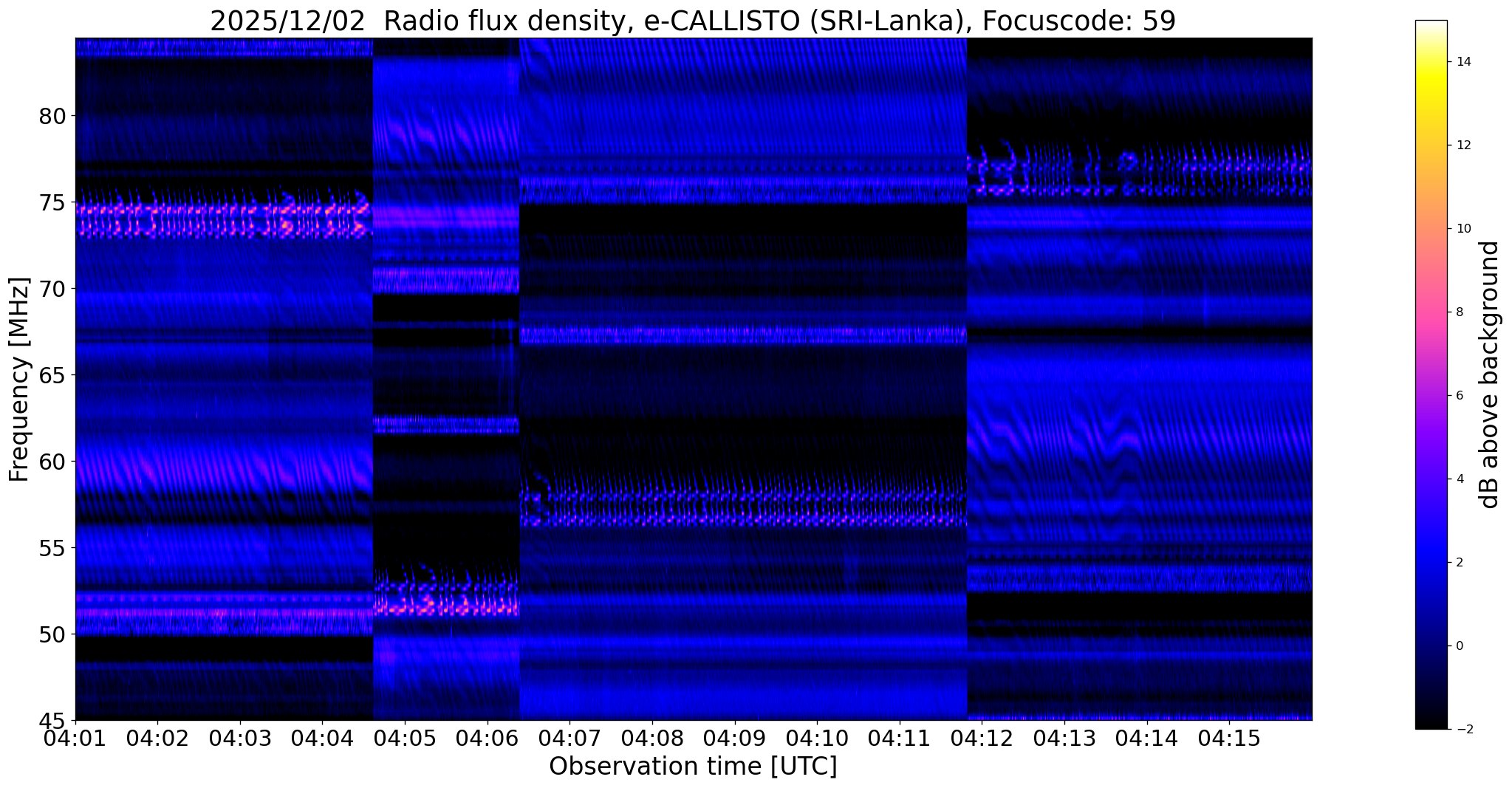Click the 'dB above background' colorbar label

[1490, 374]
